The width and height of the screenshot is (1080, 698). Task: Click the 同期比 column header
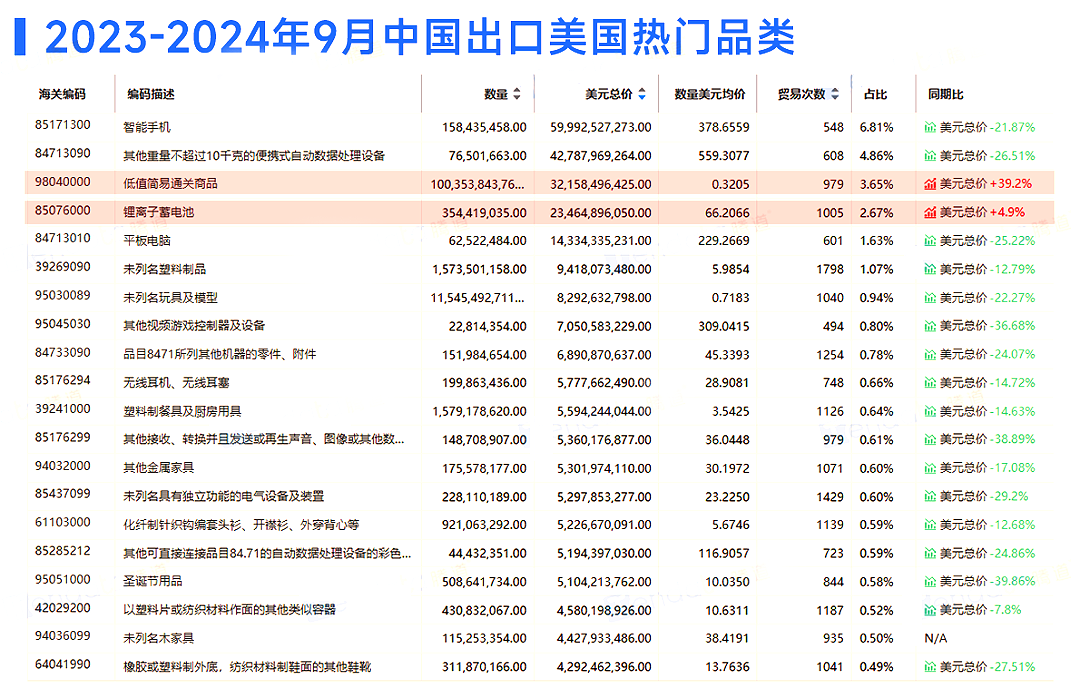tap(946, 94)
